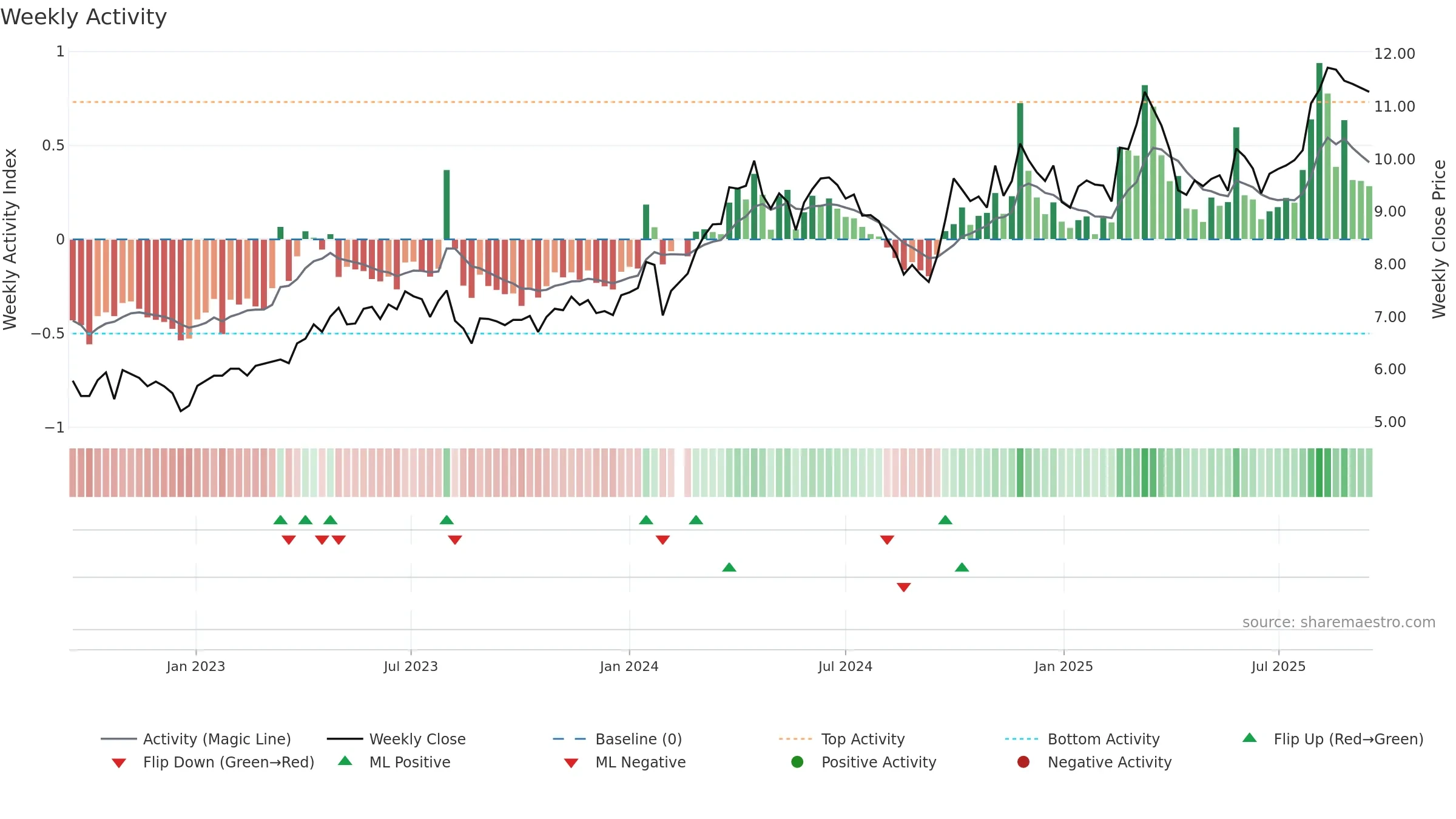Click the source: sharemaestro.com text
Image resolution: width=1456 pixels, height=819 pixels.
(1339, 622)
